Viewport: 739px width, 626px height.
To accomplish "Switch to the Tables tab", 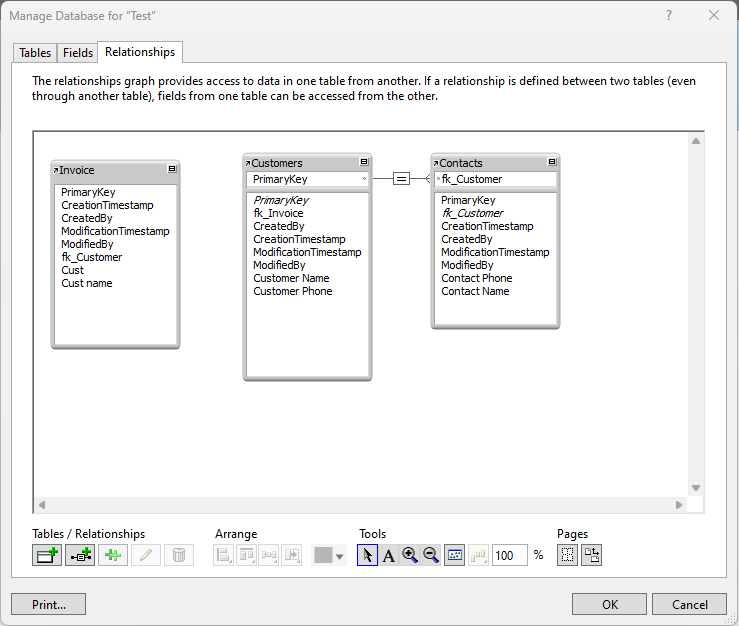I will click(x=35, y=53).
